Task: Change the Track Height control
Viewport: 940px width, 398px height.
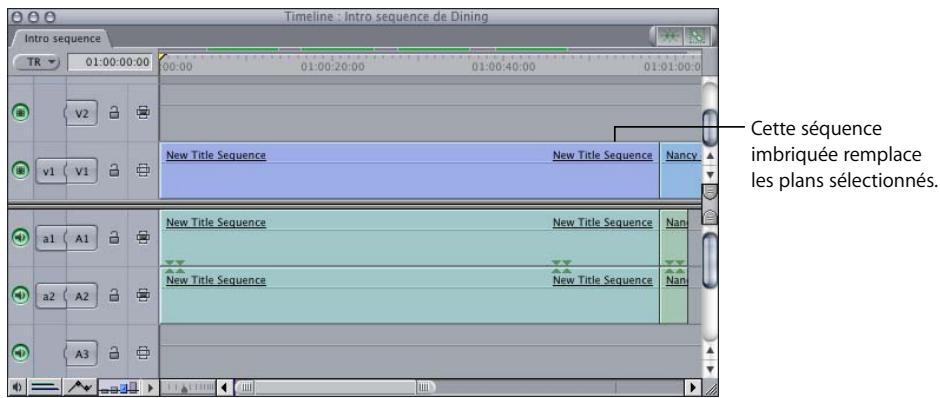Action: pos(119,387)
